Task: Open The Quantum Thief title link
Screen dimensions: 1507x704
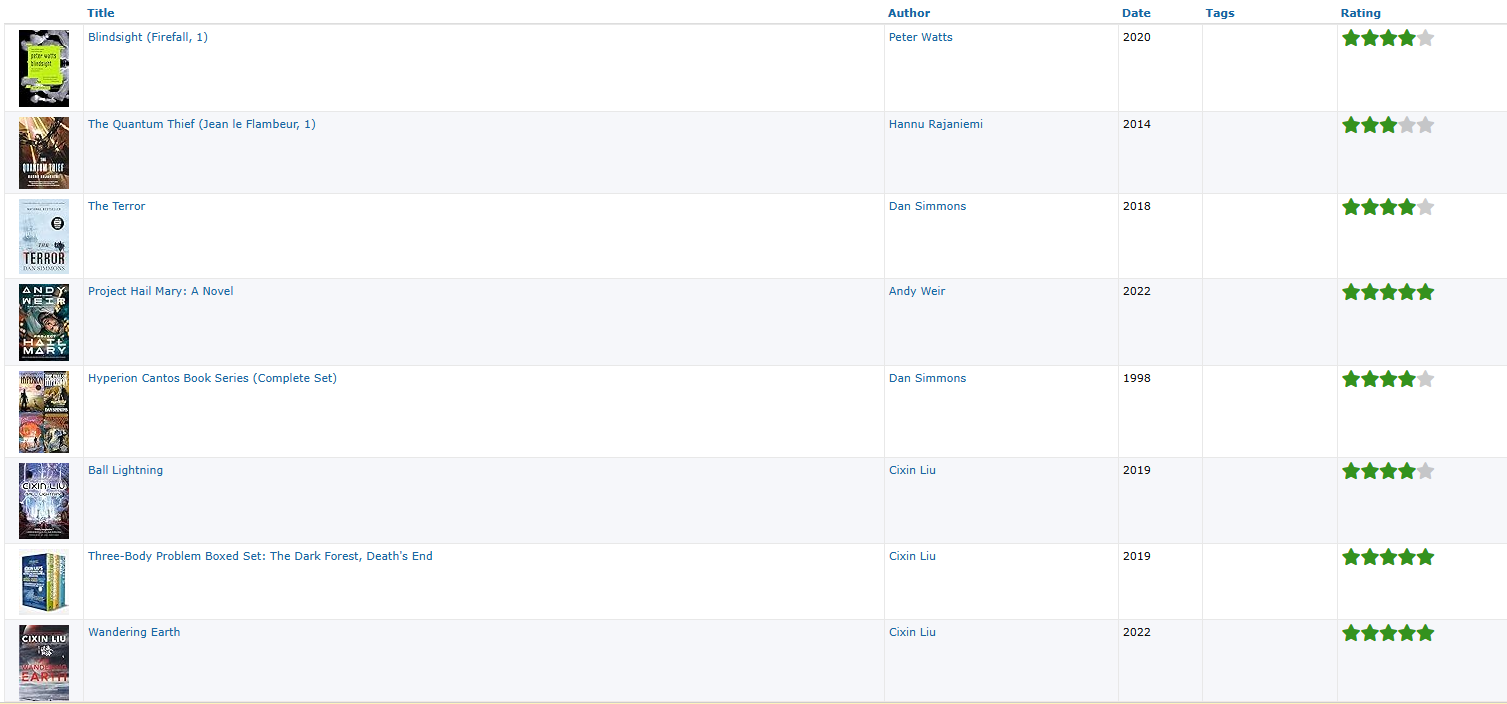Action: [202, 124]
